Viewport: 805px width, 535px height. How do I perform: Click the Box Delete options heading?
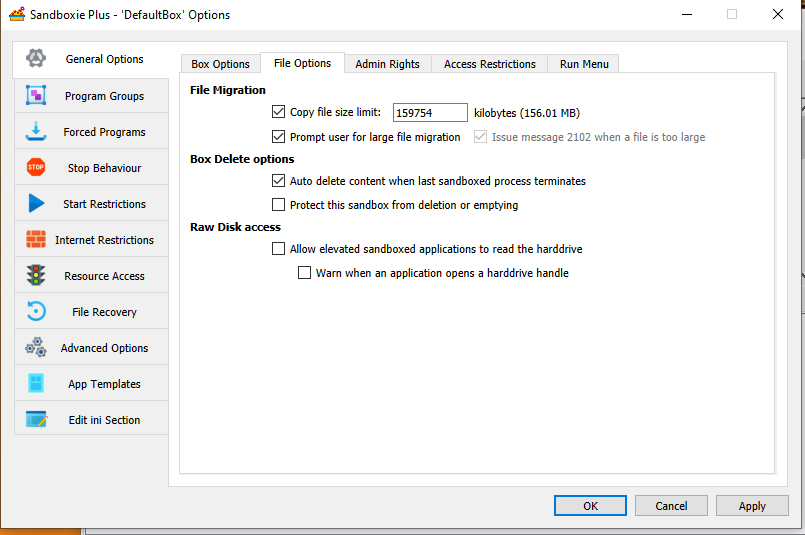[x=242, y=159]
